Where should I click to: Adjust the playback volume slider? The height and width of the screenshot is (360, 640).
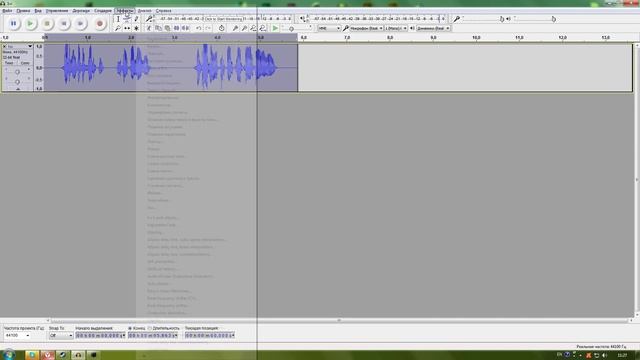(x=534, y=19)
